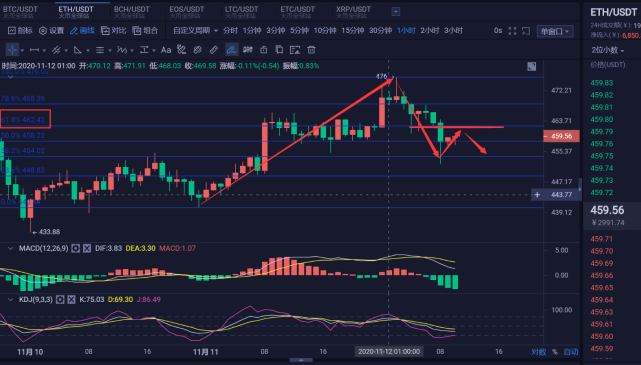Click the plus icon at 443.77 price label
Screen dimensions: 641x365
point(537,195)
